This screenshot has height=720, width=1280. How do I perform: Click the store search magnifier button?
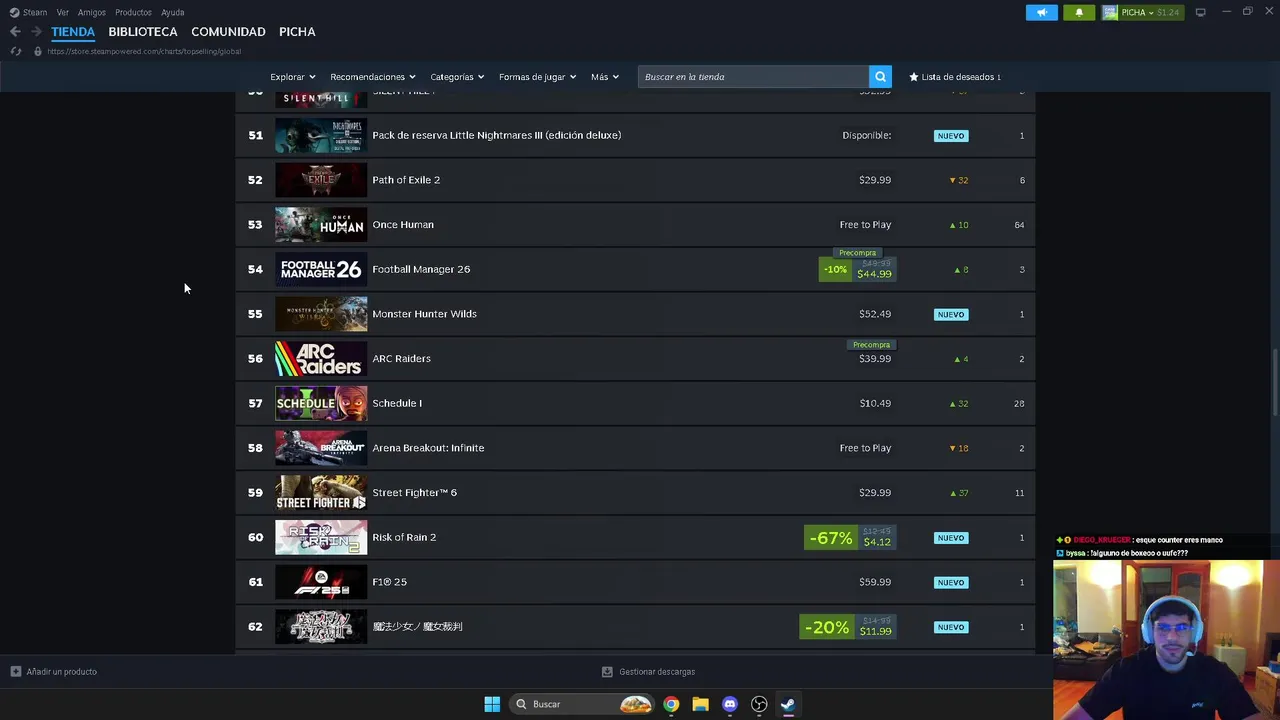point(880,77)
